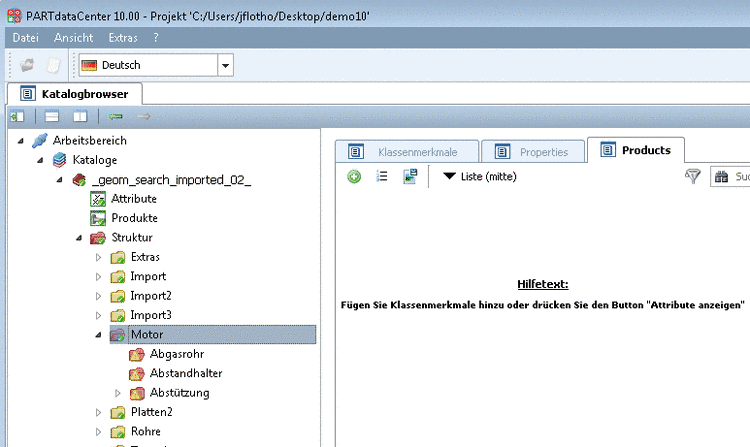Open the Ansicht menu
Viewport: 750px width, 447px height.
(74, 38)
